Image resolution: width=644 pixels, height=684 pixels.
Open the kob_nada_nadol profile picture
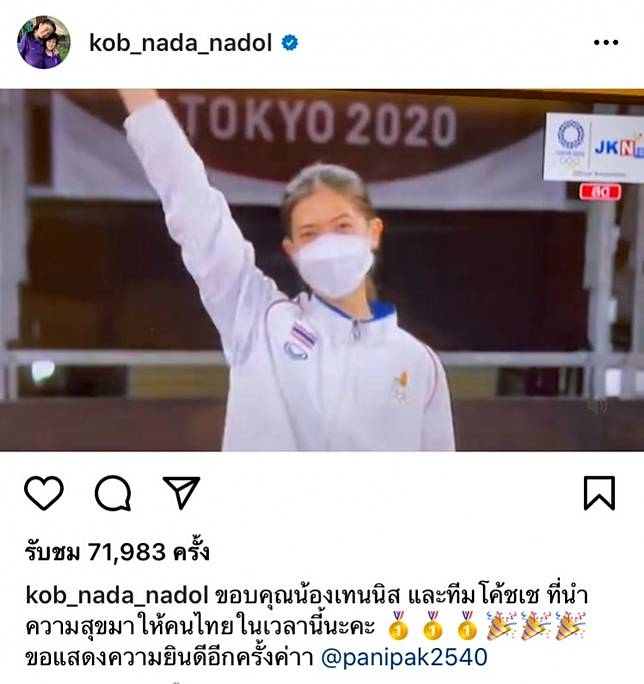point(44,42)
